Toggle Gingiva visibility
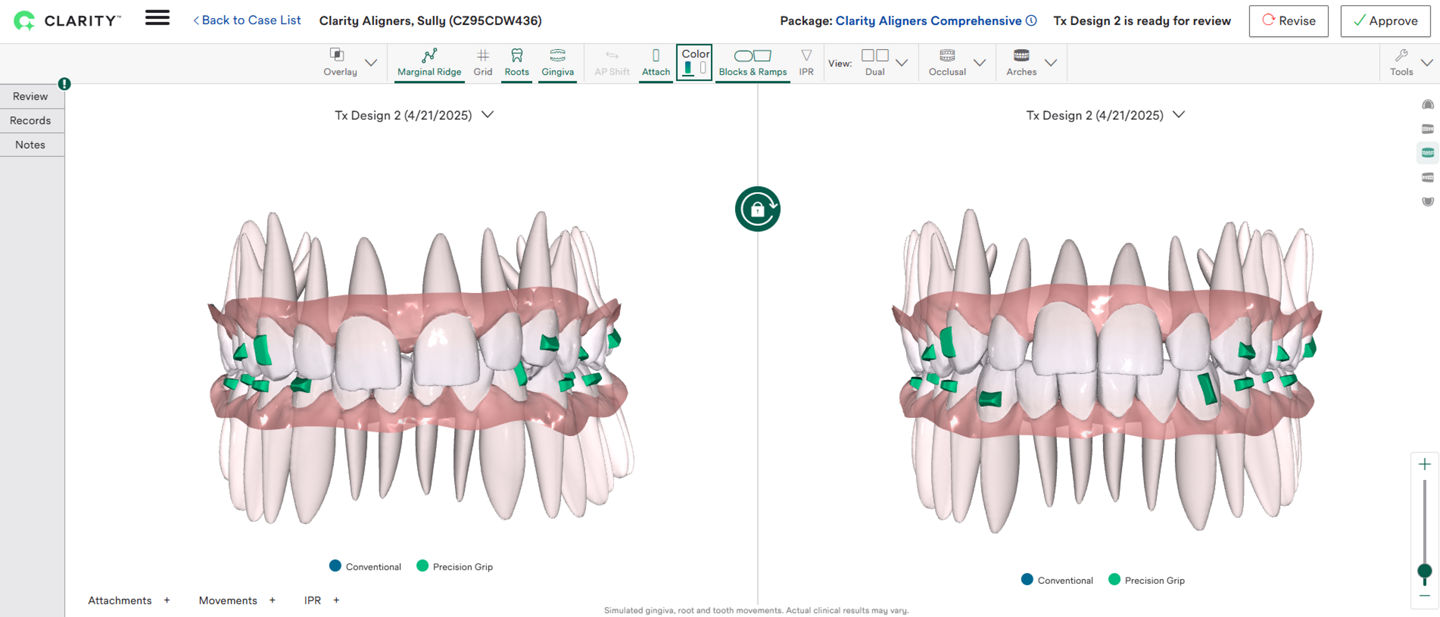The width and height of the screenshot is (1440, 617). [557, 62]
